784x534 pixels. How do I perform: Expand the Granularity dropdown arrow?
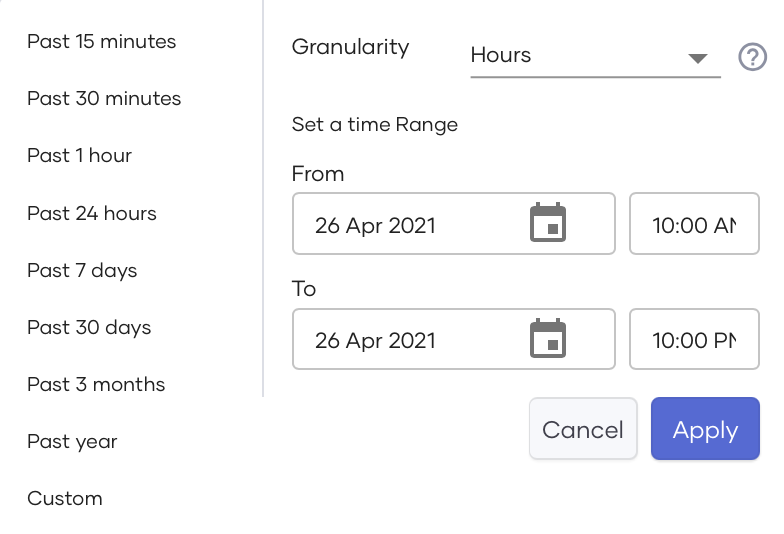coord(698,58)
